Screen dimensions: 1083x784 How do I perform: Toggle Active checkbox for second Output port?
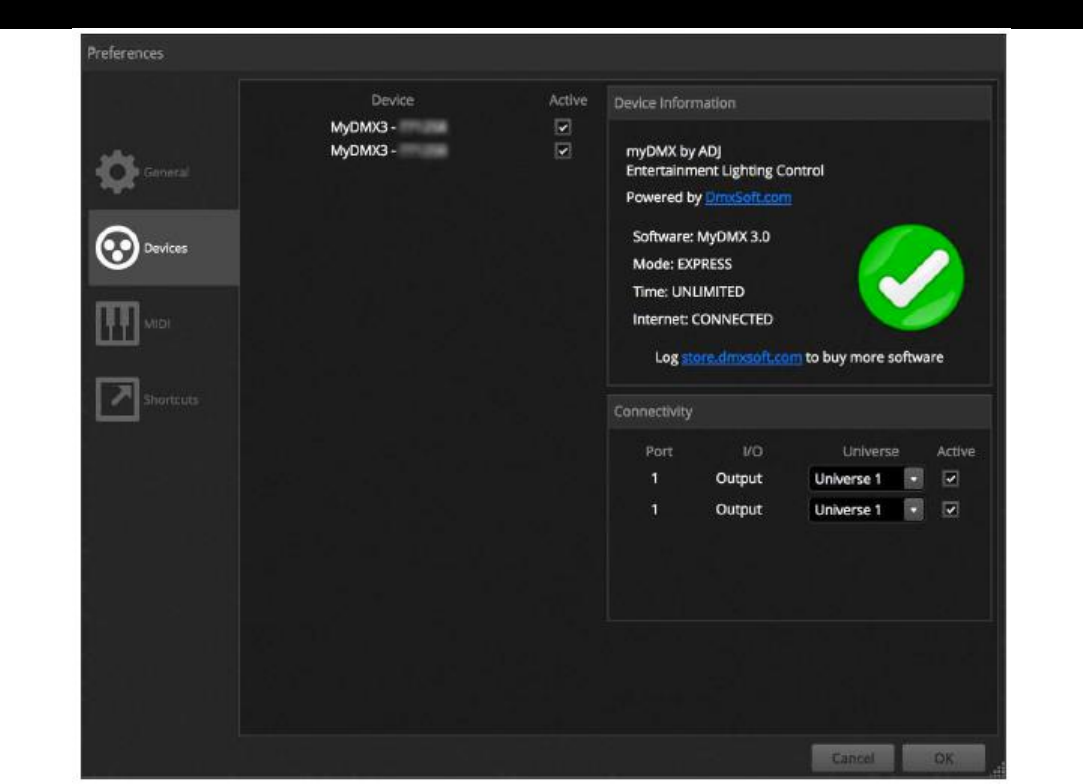point(950,510)
